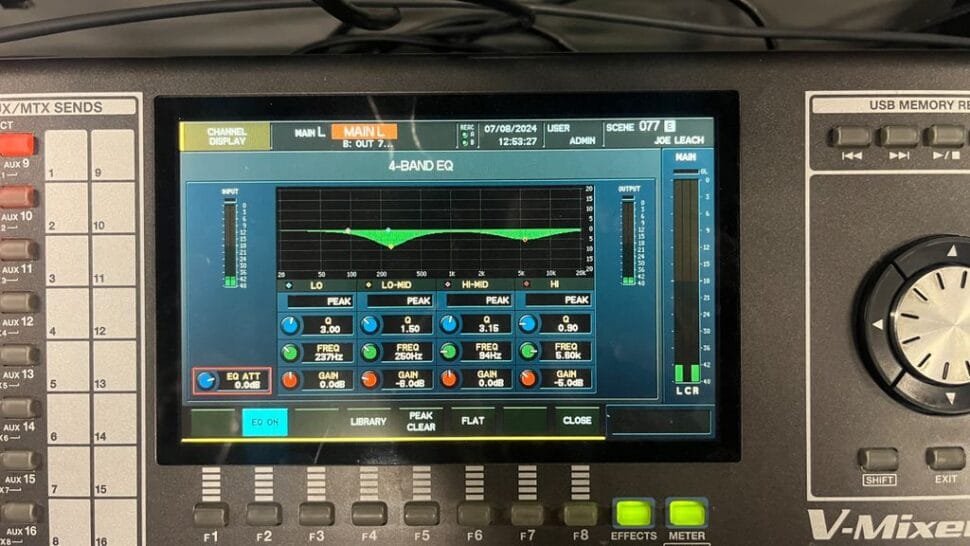Select the HI band GAIN knob
Image resolution: width=970 pixels, height=546 pixels.
coord(527,379)
